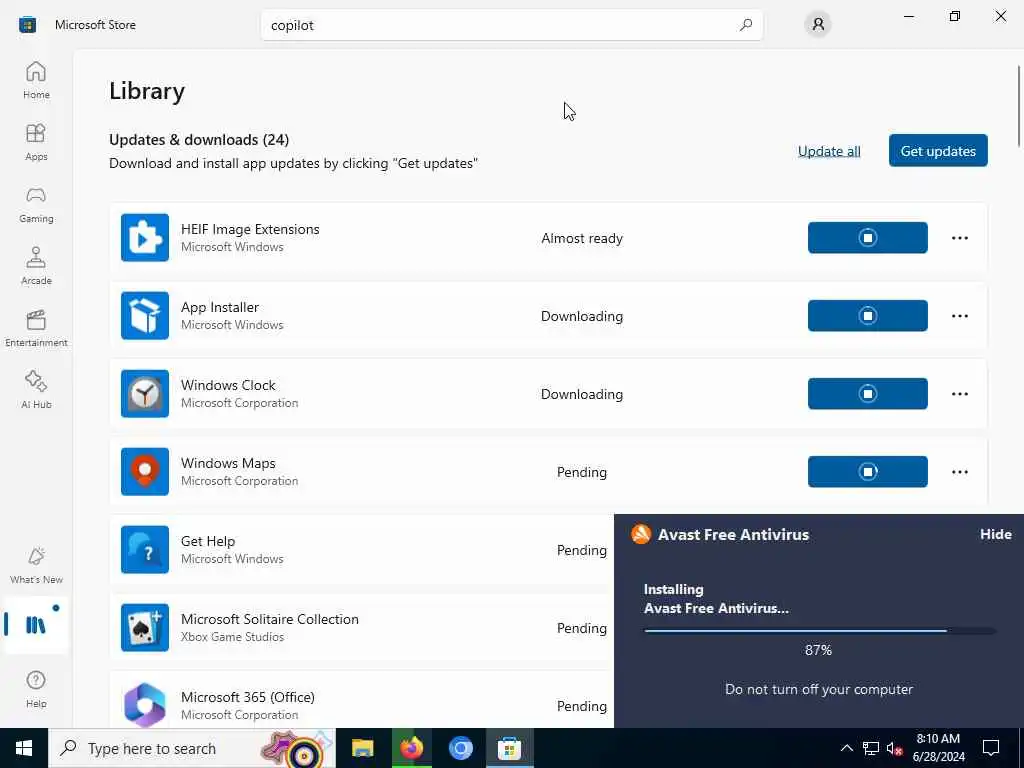Click the HEIF Image Extensions title
This screenshot has width=1024, height=768.
pyautogui.click(x=250, y=229)
